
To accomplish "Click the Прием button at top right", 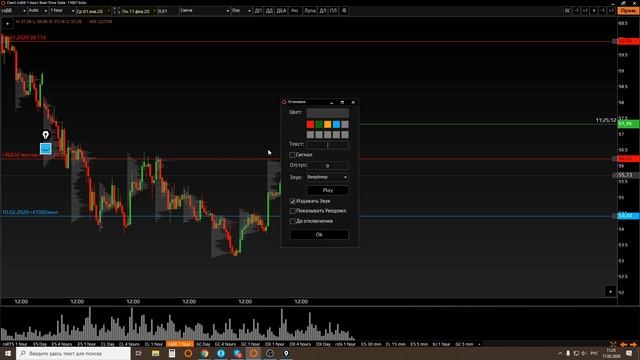I will [x=629, y=11].
